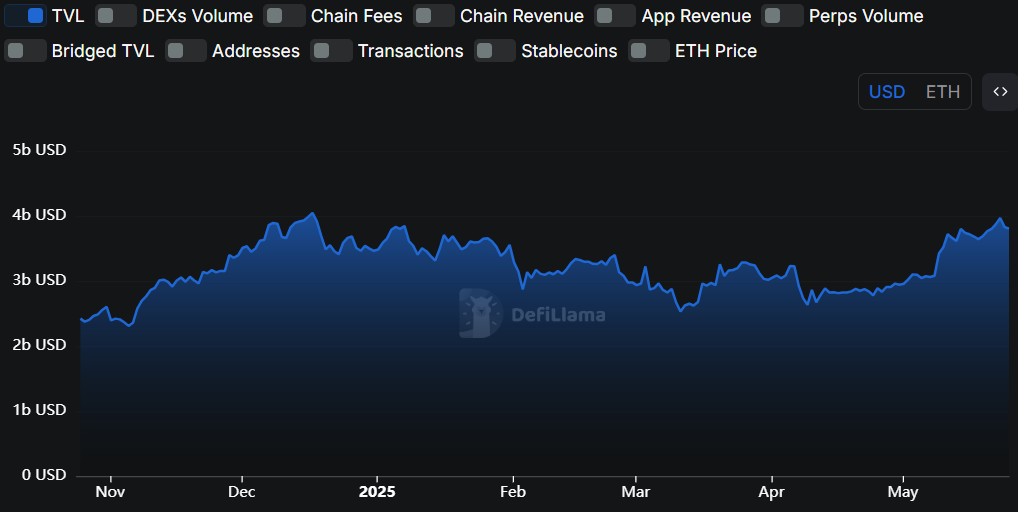Toggle App Revenue on

[614, 16]
